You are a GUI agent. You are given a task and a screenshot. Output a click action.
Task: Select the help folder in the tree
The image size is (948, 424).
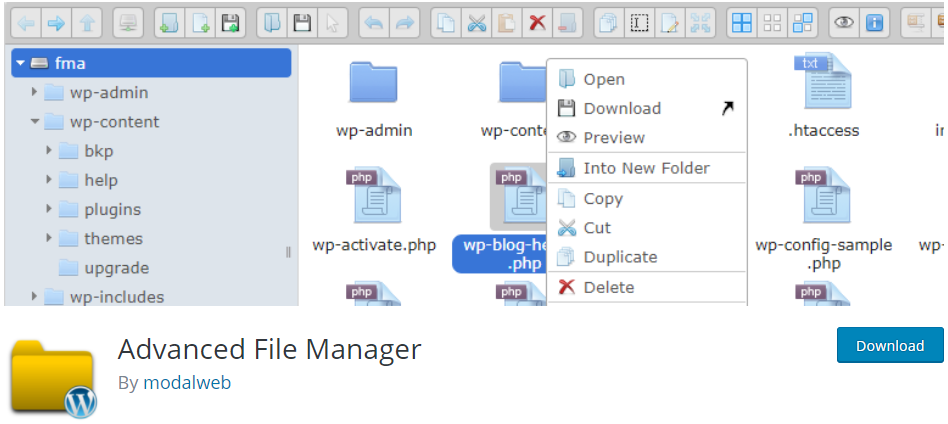101,180
